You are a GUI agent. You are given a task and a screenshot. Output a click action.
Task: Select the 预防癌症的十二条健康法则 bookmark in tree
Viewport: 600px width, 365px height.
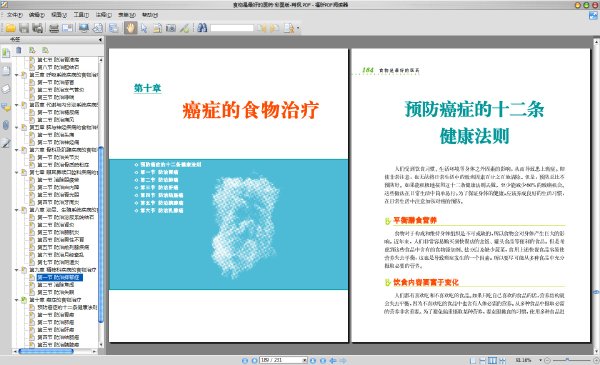67,308
